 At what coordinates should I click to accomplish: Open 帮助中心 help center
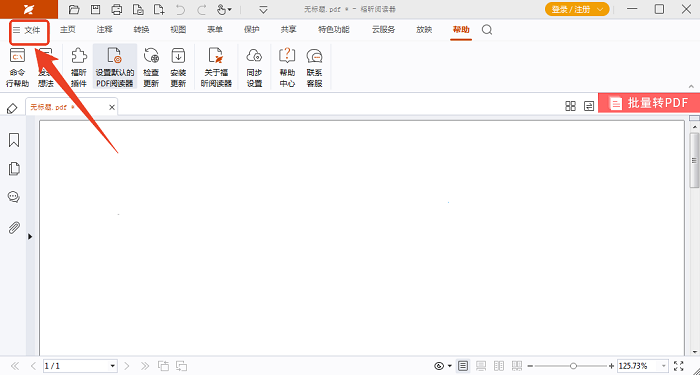287,67
